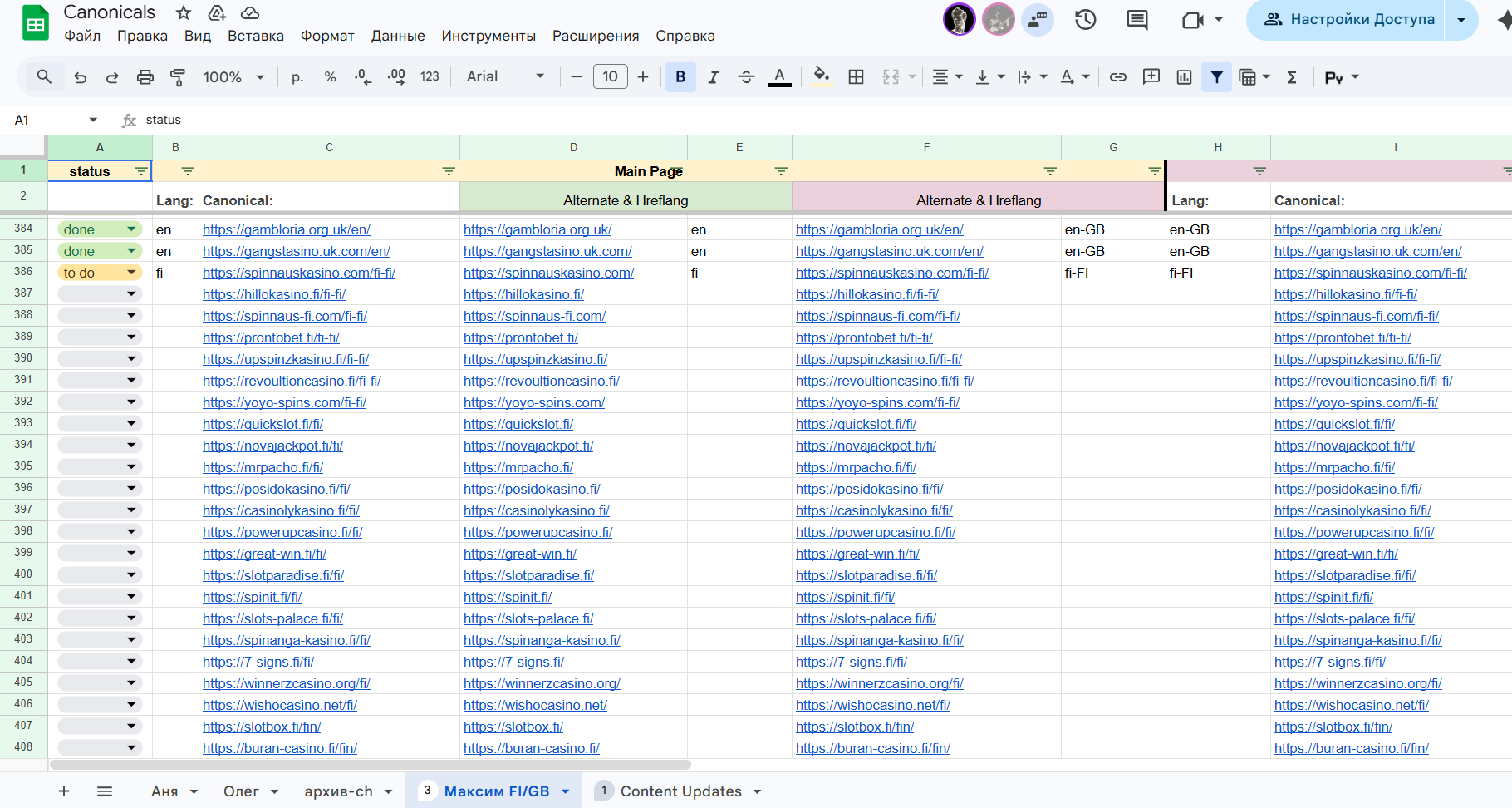The image size is (1512, 808).
Task: Click the Настройки Доступа share button
Action: click(x=1348, y=20)
